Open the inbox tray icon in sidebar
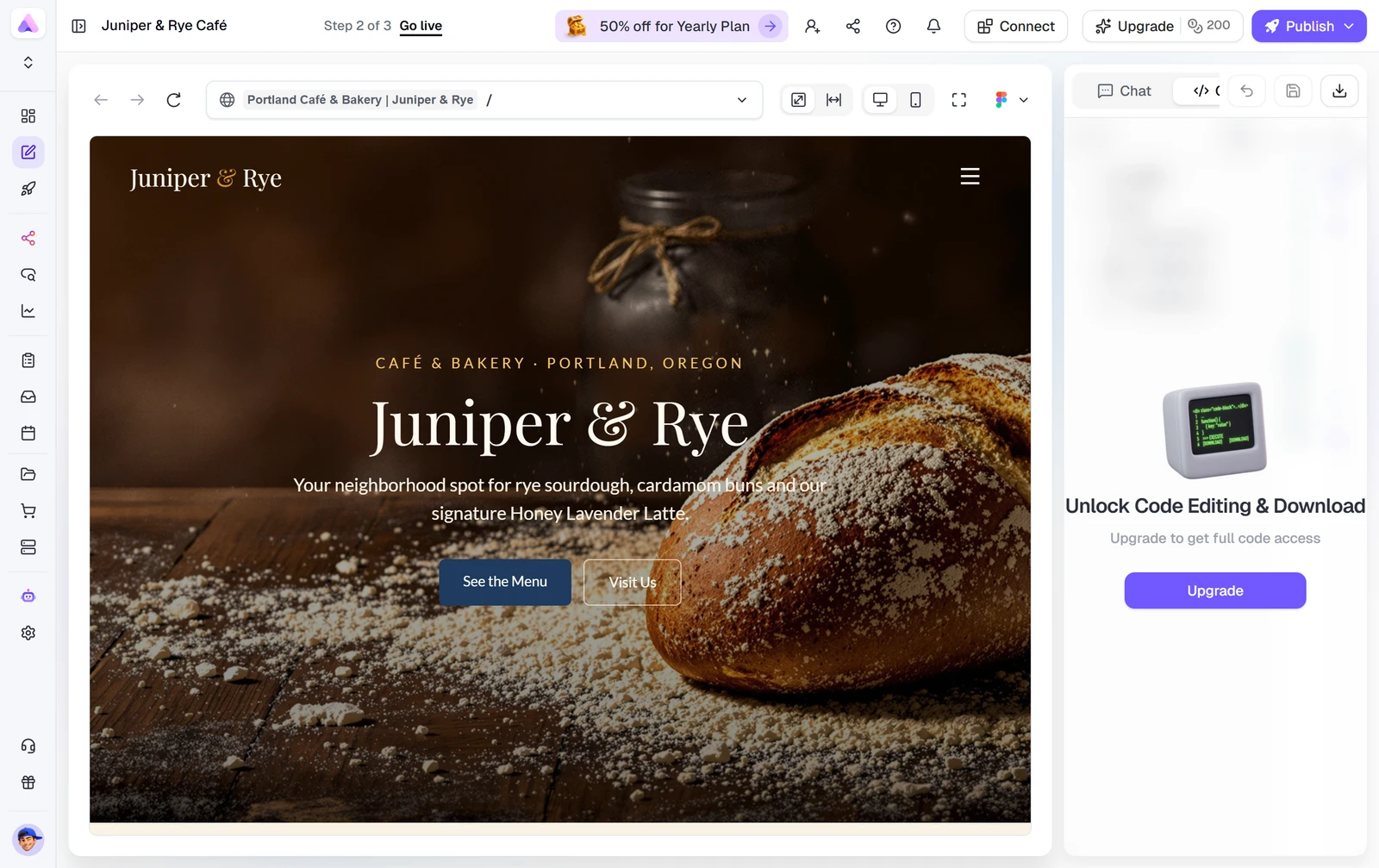Viewport: 1379px width, 868px height. [x=28, y=397]
